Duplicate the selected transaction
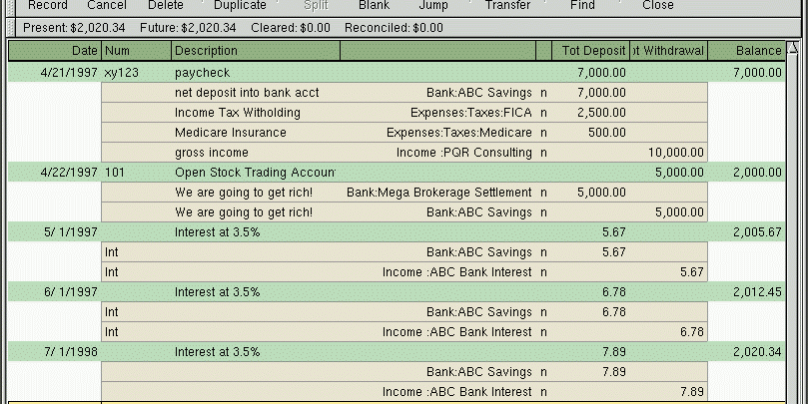The image size is (808, 404). 240,6
